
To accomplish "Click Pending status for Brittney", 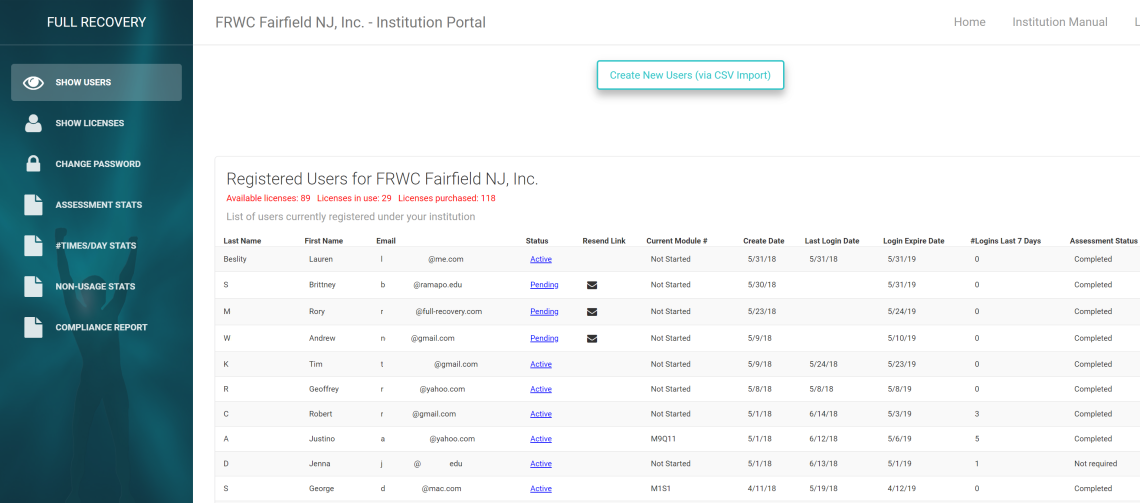I will point(544,285).
